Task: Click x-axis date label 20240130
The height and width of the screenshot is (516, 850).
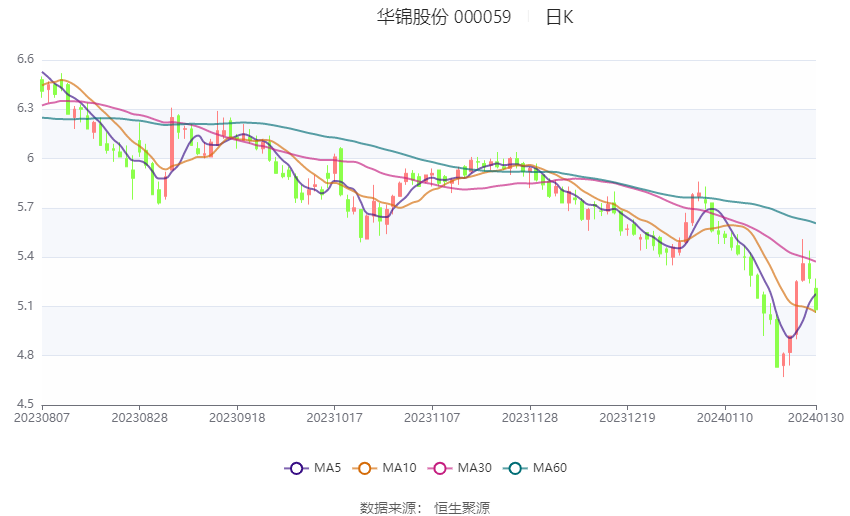Action: (x=816, y=418)
